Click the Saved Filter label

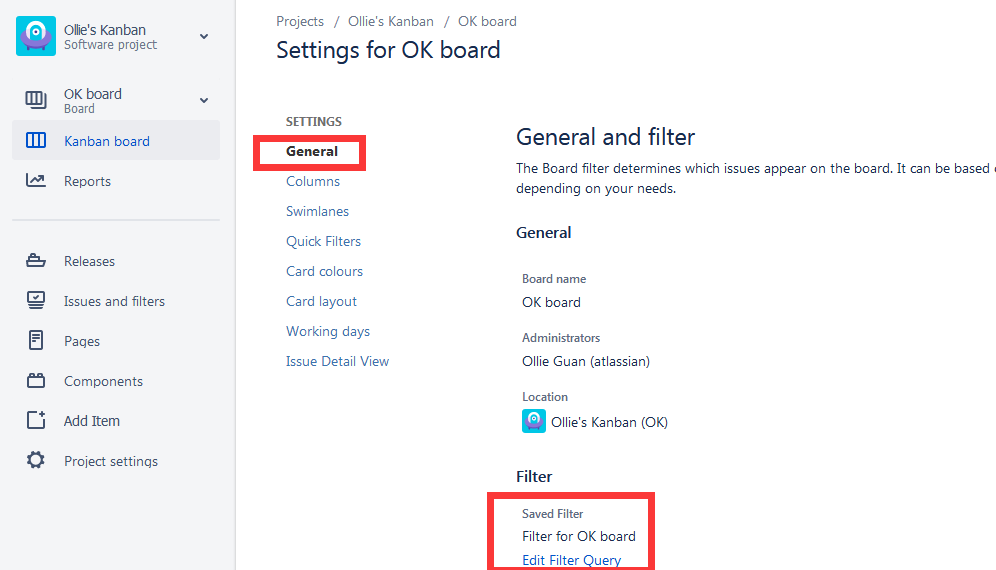pos(553,513)
